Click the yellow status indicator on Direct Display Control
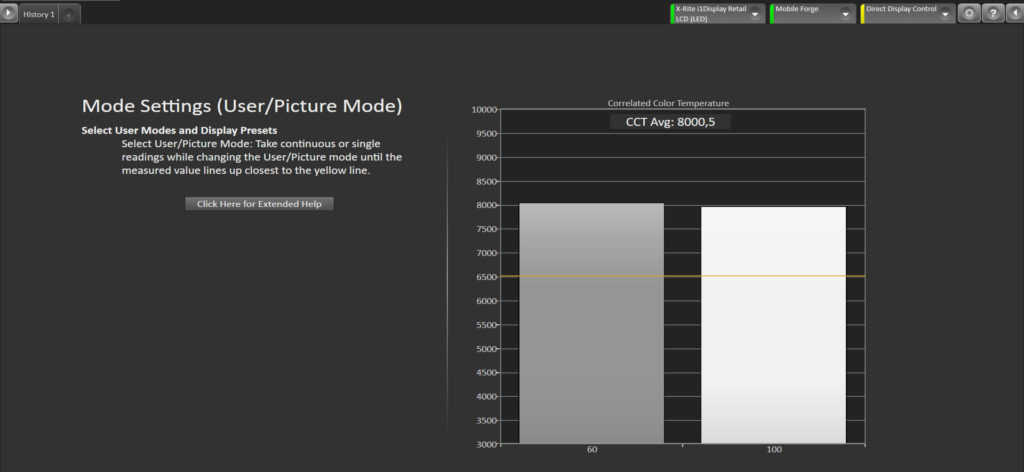1024x472 pixels. coord(862,14)
